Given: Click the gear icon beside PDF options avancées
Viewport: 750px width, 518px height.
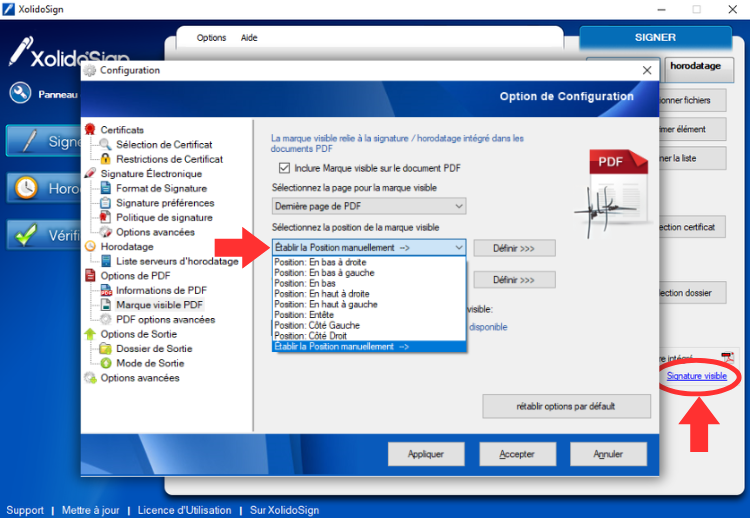Looking at the screenshot, I should 106,319.
